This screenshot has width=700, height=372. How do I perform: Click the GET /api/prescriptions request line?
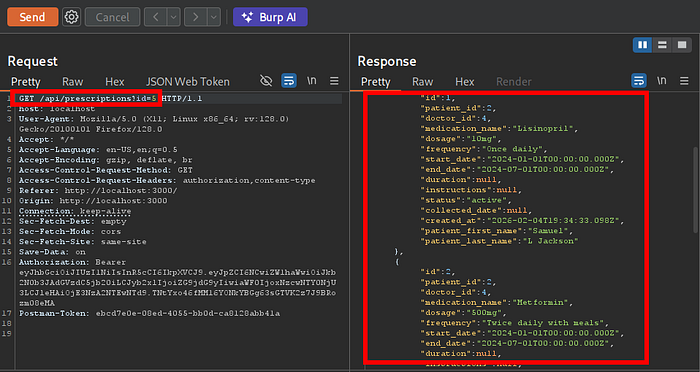coord(110,98)
